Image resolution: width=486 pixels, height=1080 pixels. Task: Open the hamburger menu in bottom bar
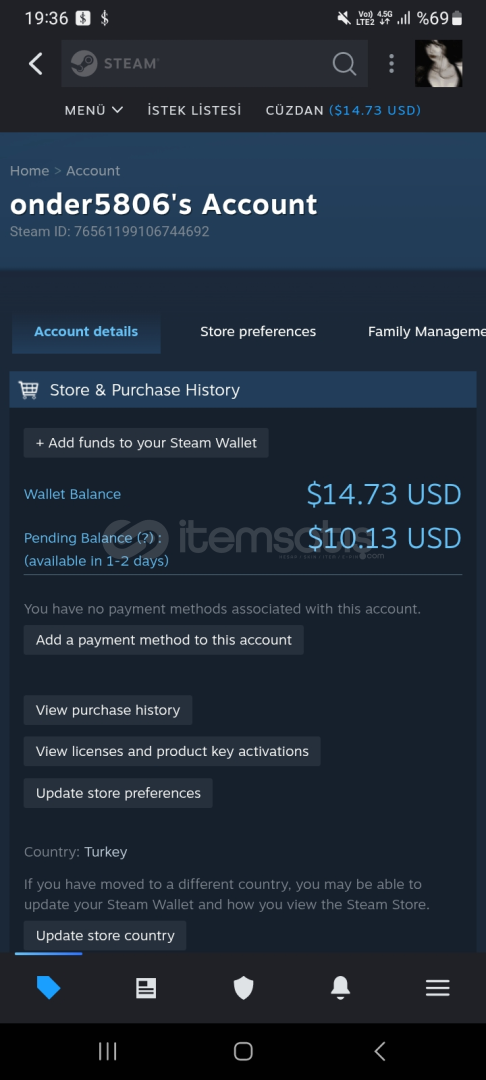pyautogui.click(x=437, y=988)
